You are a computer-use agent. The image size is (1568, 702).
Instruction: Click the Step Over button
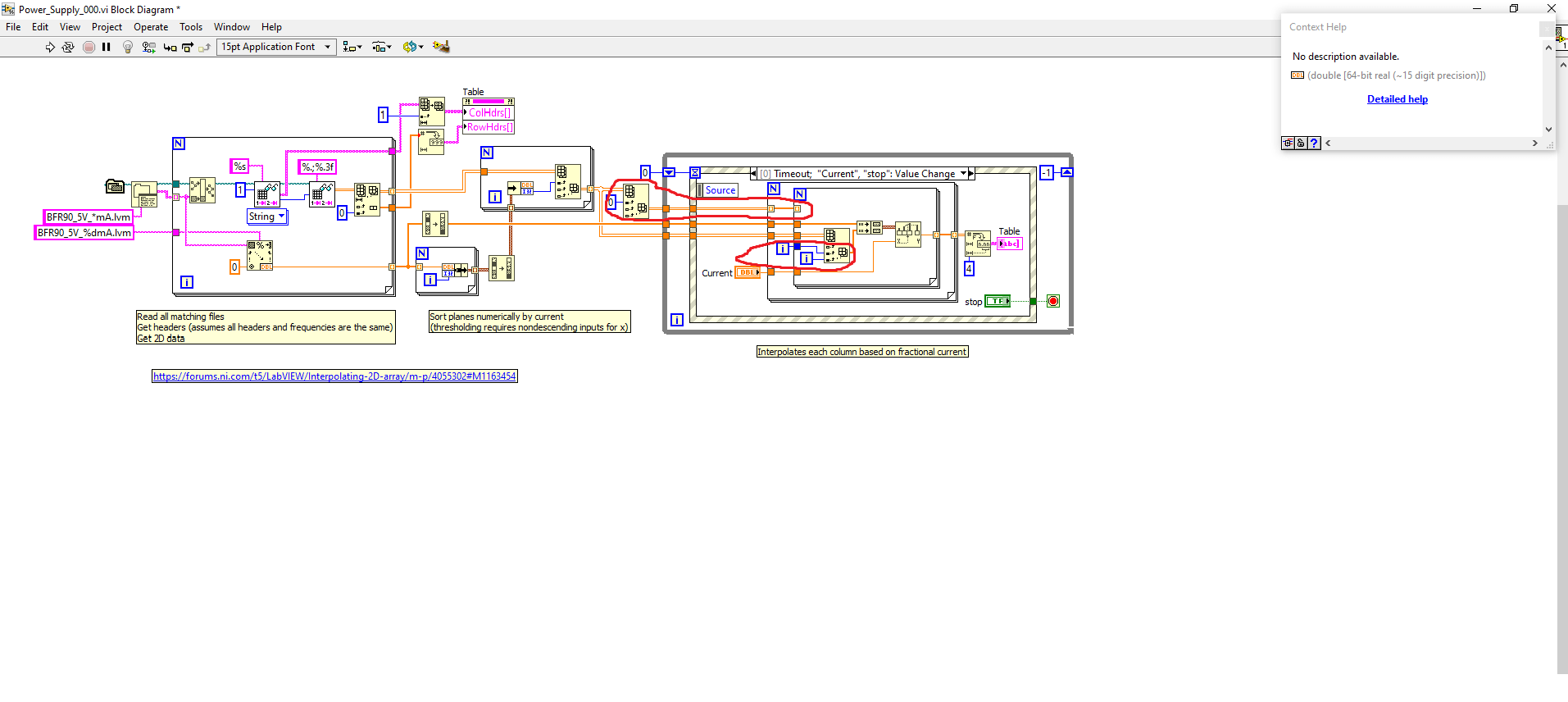(188, 47)
